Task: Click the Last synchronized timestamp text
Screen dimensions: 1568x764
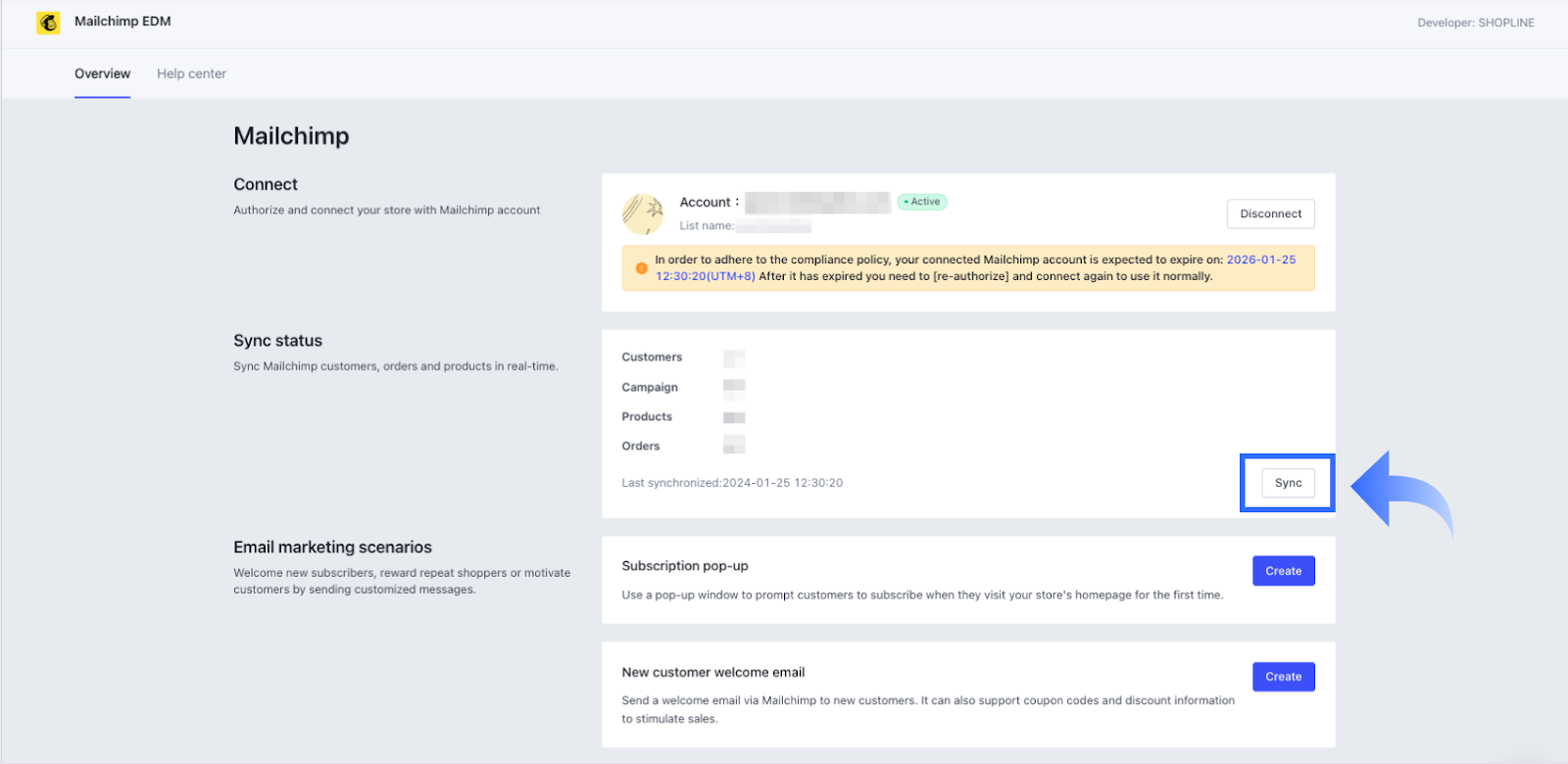Action: click(x=732, y=483)
